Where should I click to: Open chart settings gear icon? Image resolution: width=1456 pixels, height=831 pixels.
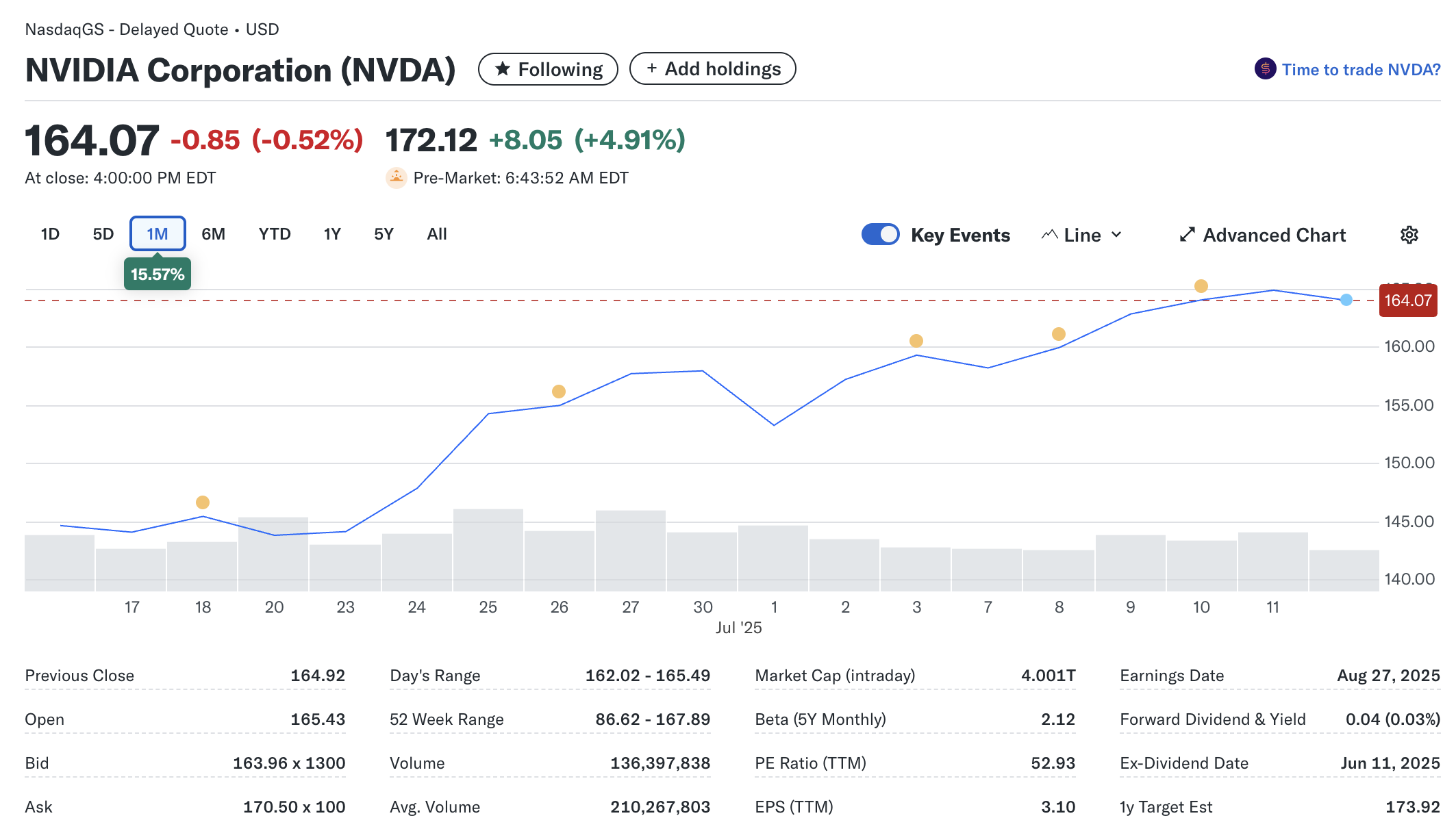pyautogui.click(x=1409, y=235)
